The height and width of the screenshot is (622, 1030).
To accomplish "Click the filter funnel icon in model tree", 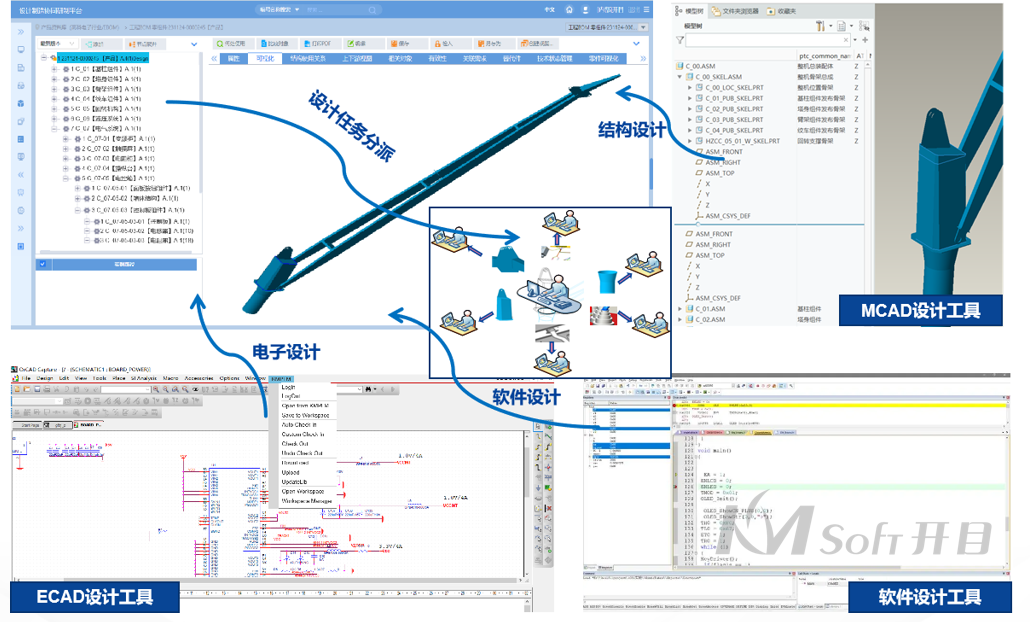I will 680,40.
